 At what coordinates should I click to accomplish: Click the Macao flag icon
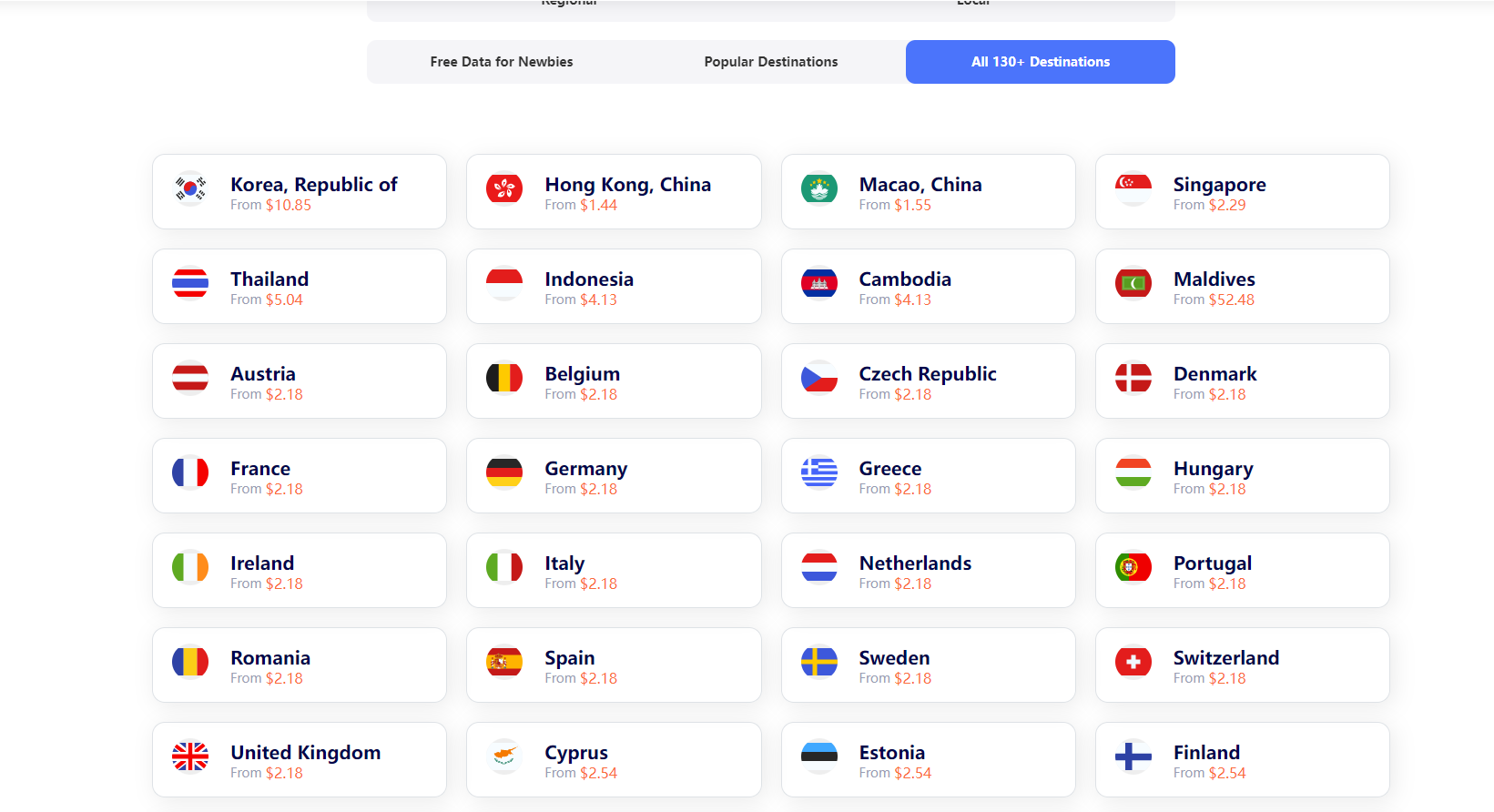tap(818, 189)
